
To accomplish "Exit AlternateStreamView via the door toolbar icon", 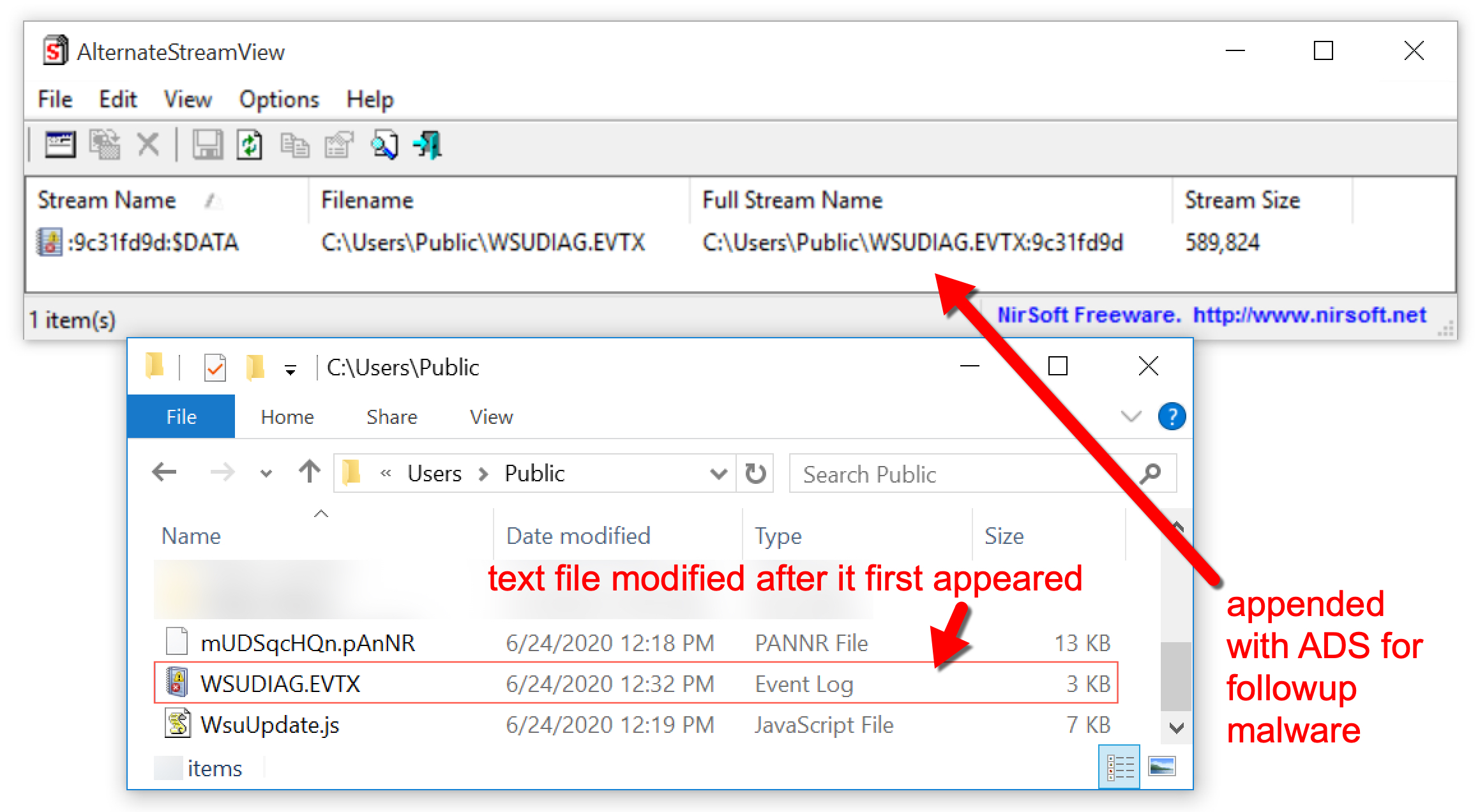I will (427, 144).
